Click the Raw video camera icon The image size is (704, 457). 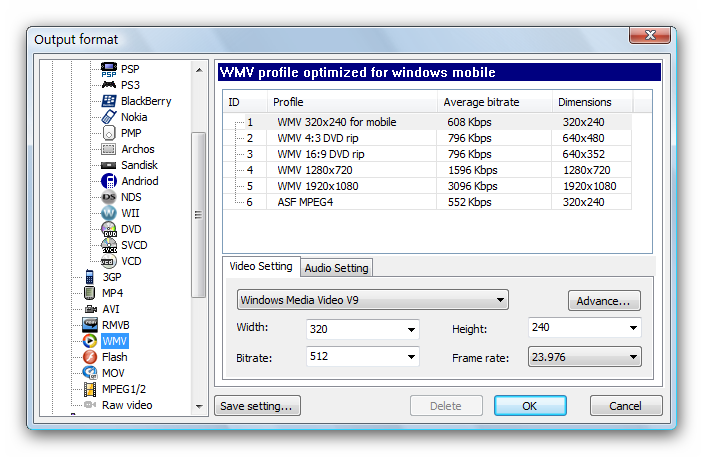coord(90,405)
